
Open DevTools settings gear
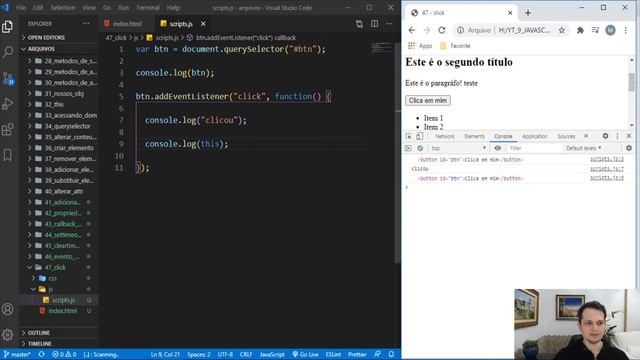click(605, 136)
